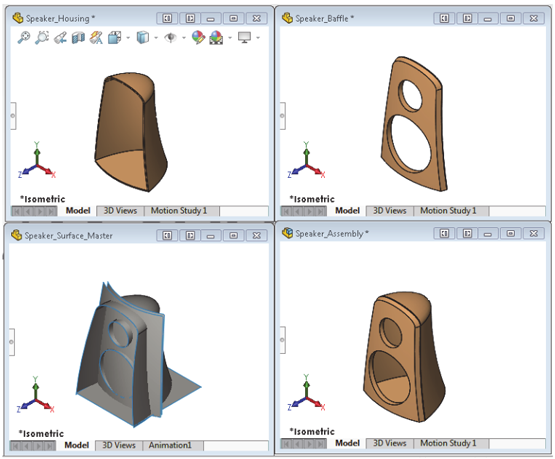Select Model tab in Speaker_Baffle window

tap(347, 211)
